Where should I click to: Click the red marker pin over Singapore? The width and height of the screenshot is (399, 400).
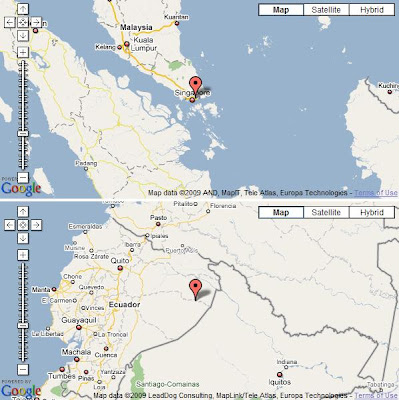pyautogui.click(x=195, y=87)
